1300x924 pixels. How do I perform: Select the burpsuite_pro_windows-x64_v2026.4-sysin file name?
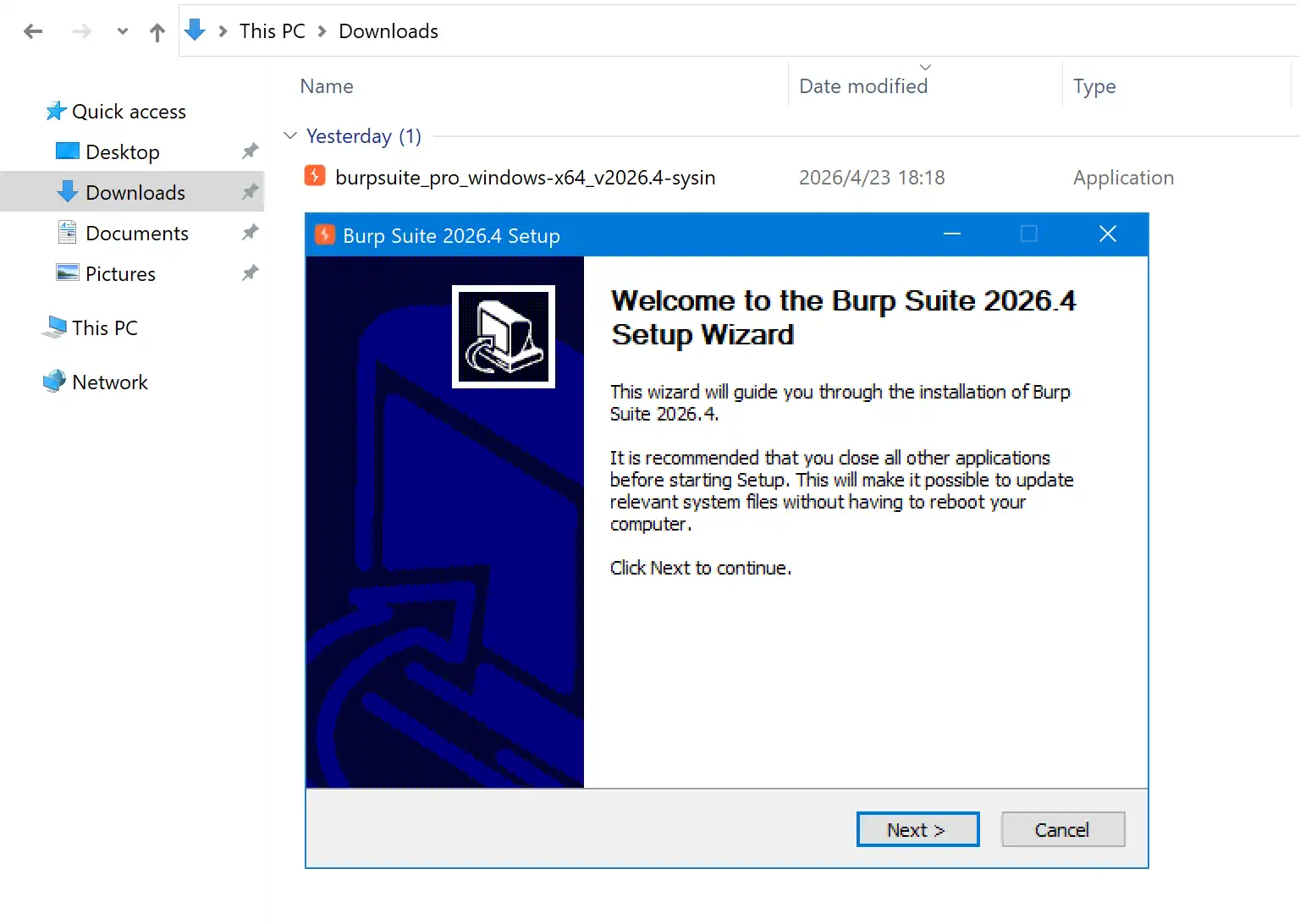point(526,178)
